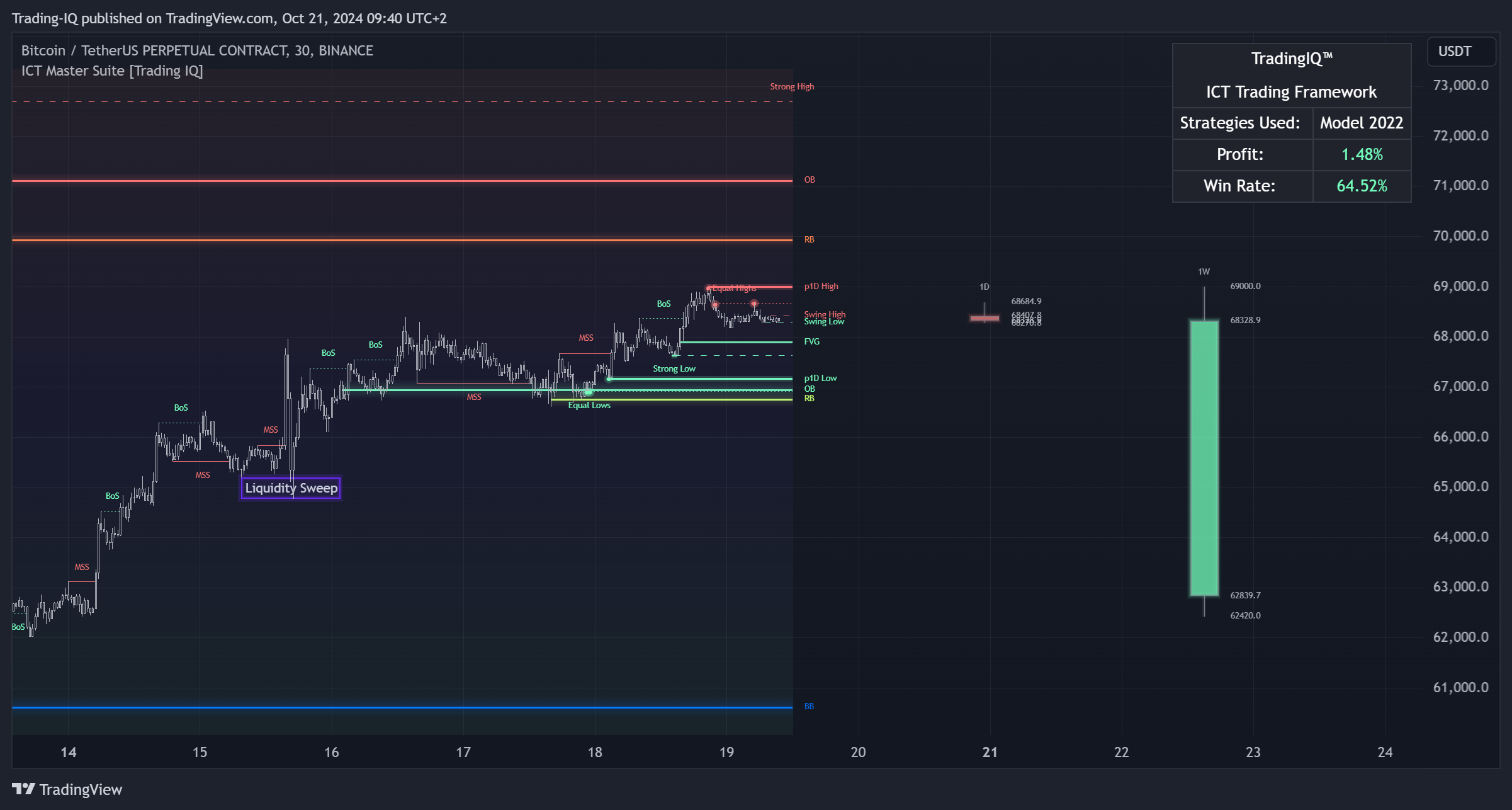Click the 62420.0 weekly low value

1245,615
